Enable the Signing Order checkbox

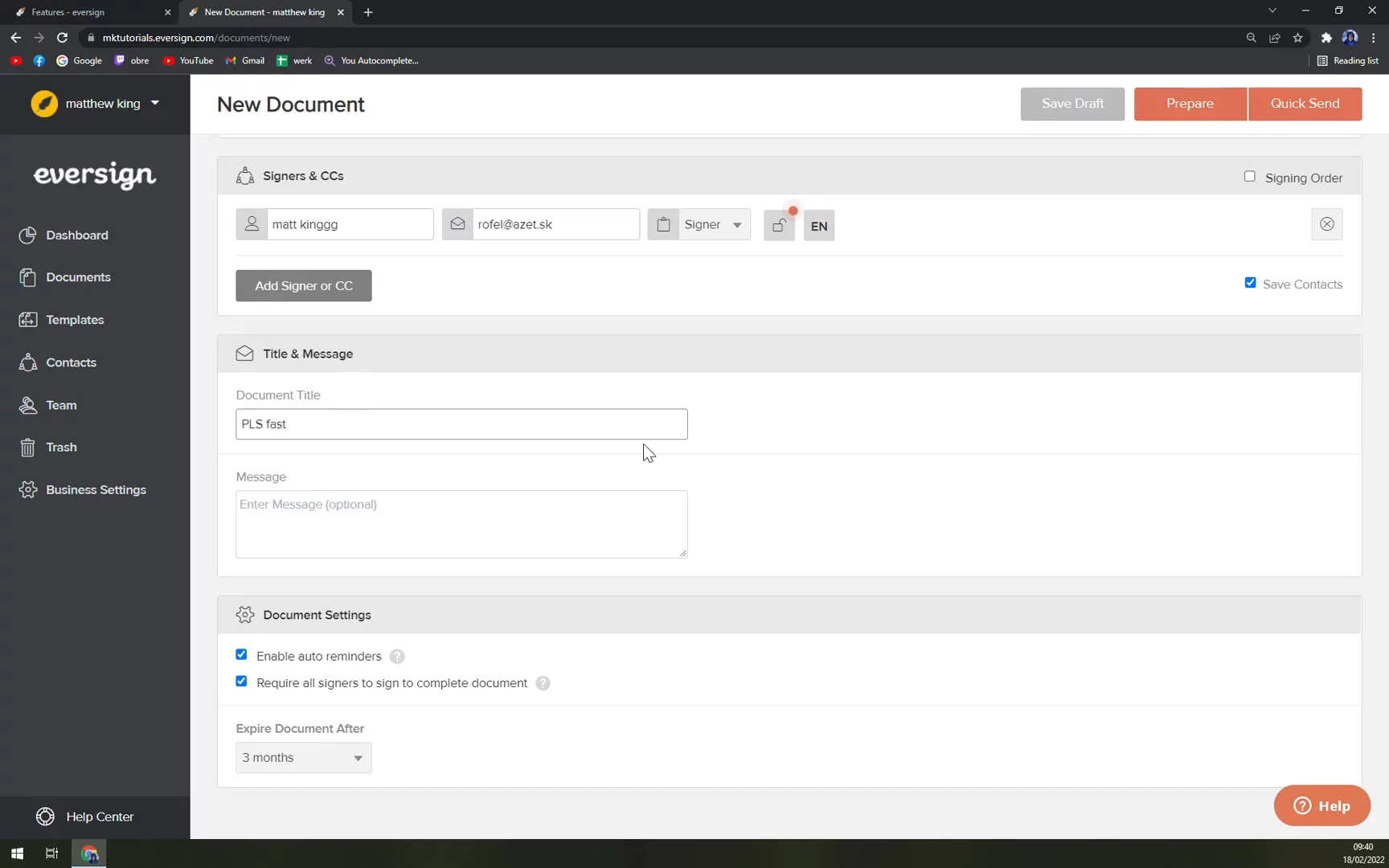(1249, 177)
